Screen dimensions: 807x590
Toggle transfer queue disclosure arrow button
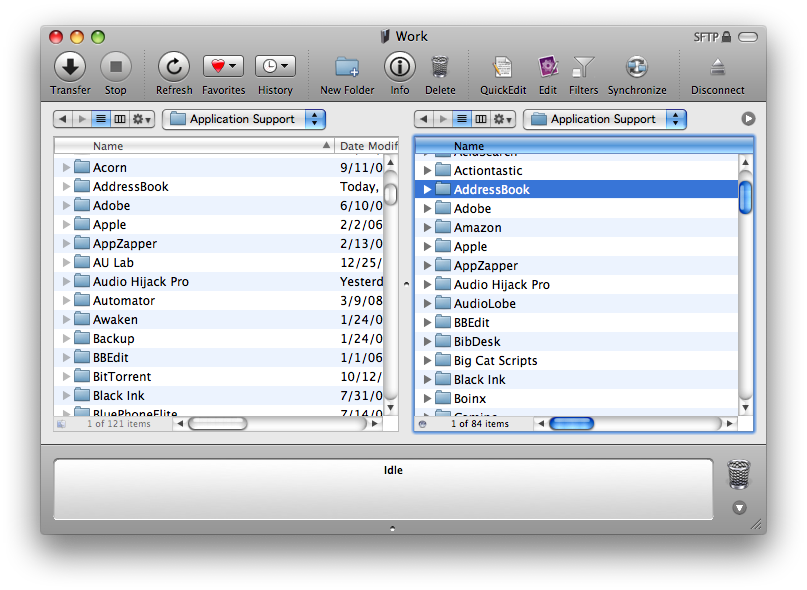740,508
